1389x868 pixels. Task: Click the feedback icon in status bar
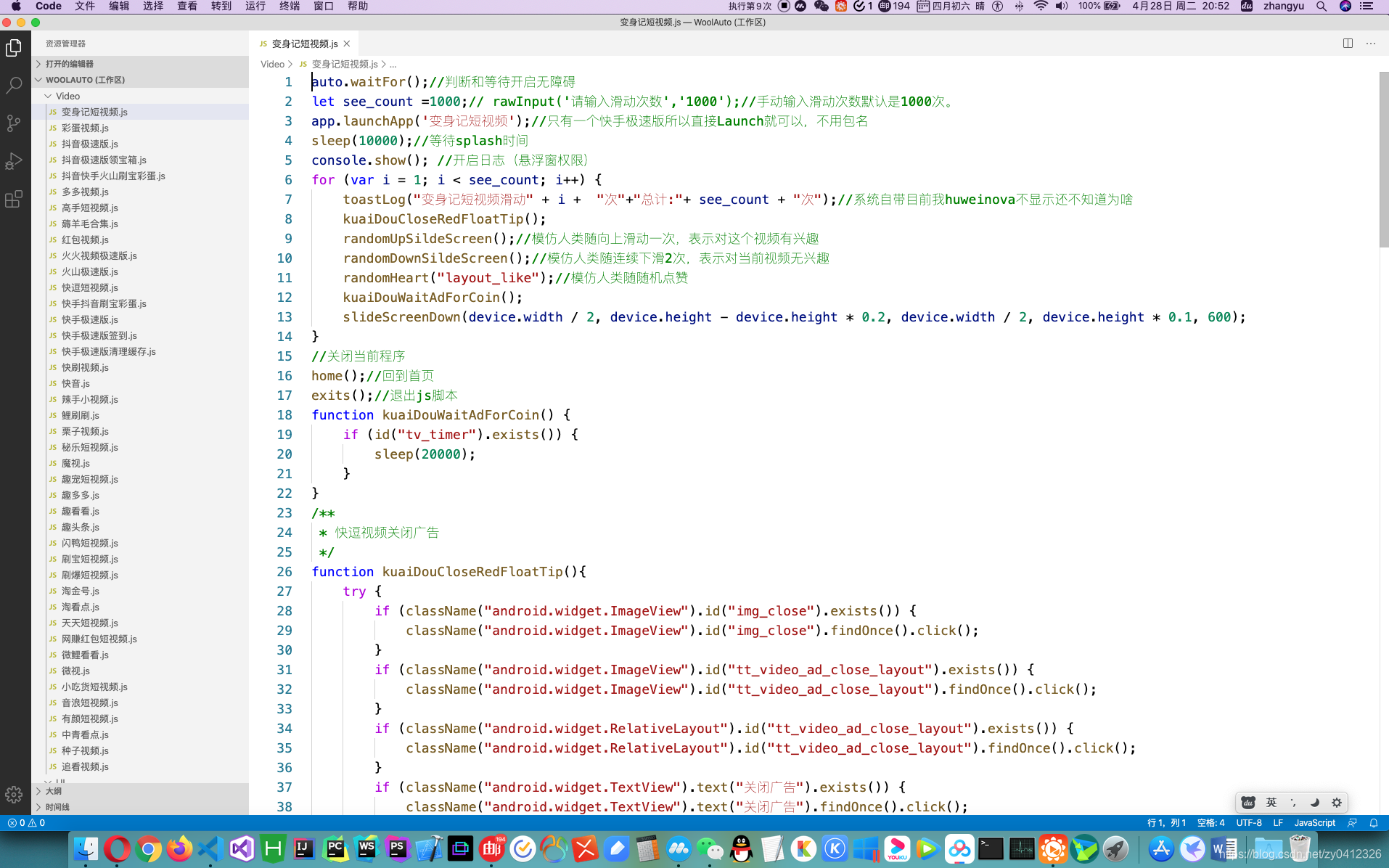(1352, 823)
